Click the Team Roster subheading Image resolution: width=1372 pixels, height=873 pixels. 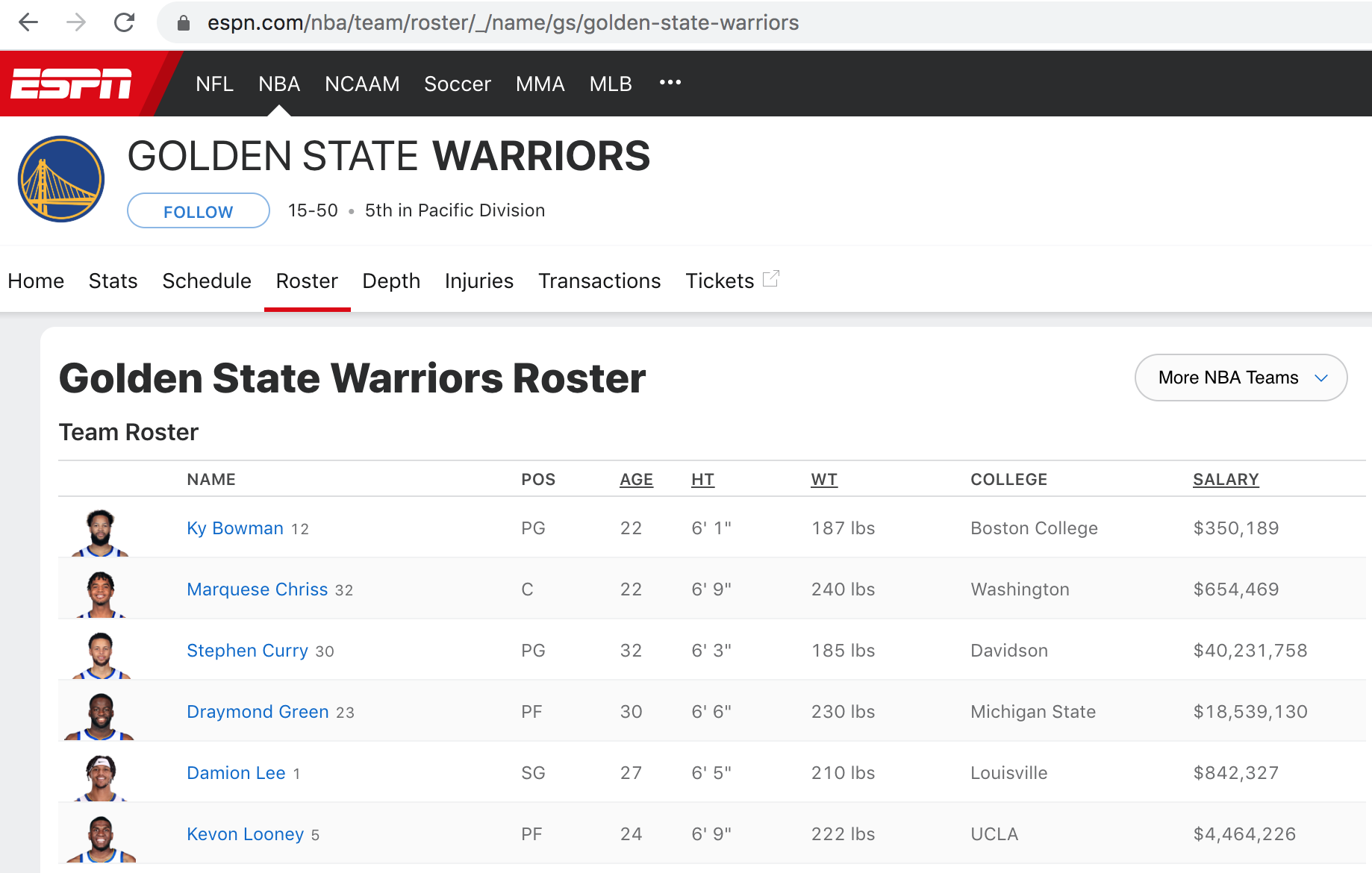[128, 432]
